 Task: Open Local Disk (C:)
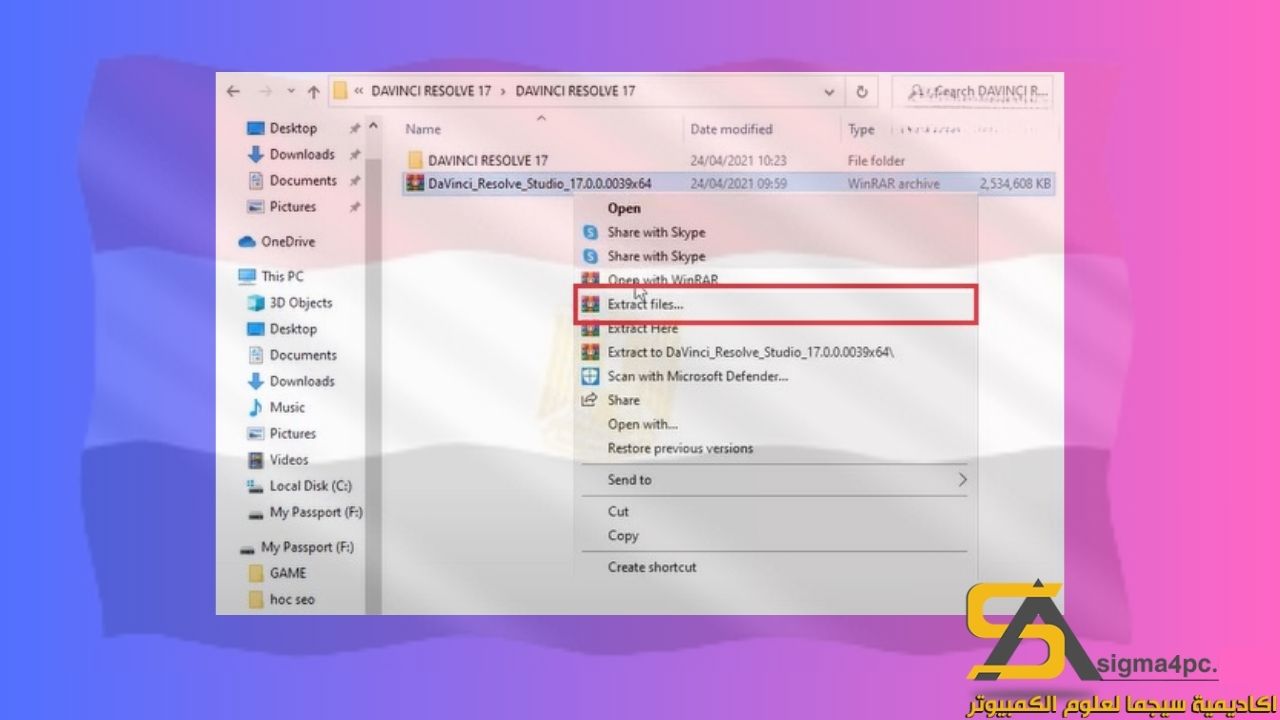[310, 485]
